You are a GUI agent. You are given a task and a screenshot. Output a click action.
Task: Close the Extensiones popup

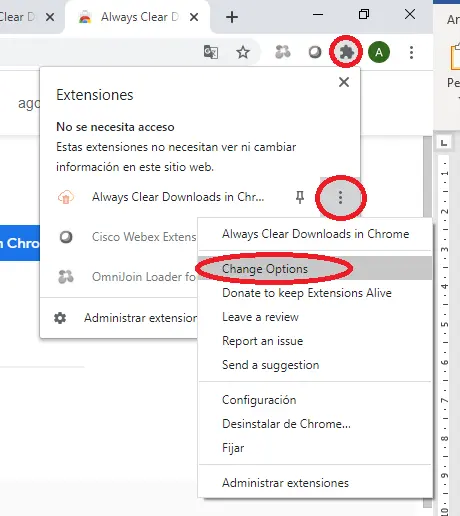(344, 82)
